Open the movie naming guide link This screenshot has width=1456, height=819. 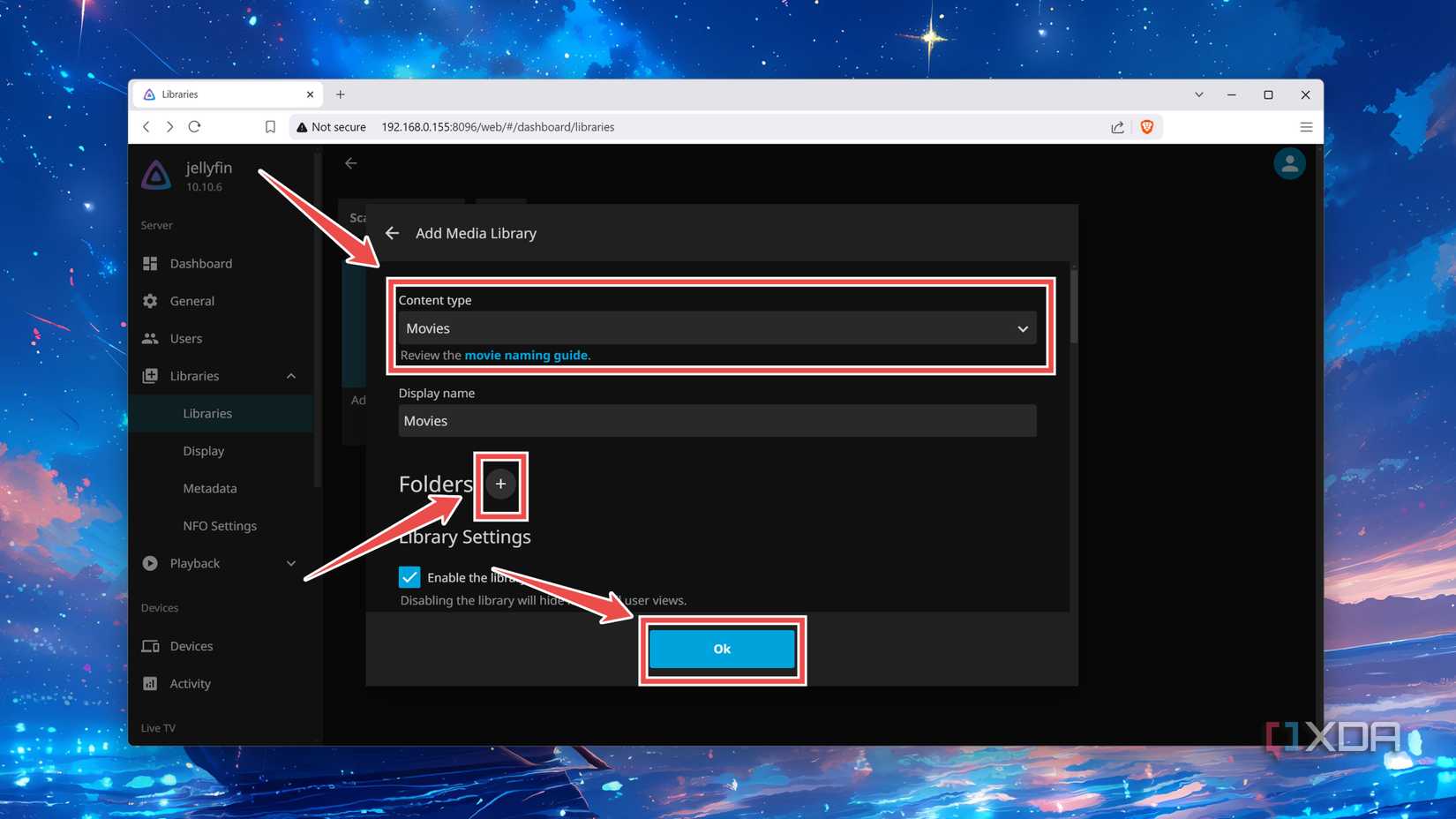click(526, 355)
